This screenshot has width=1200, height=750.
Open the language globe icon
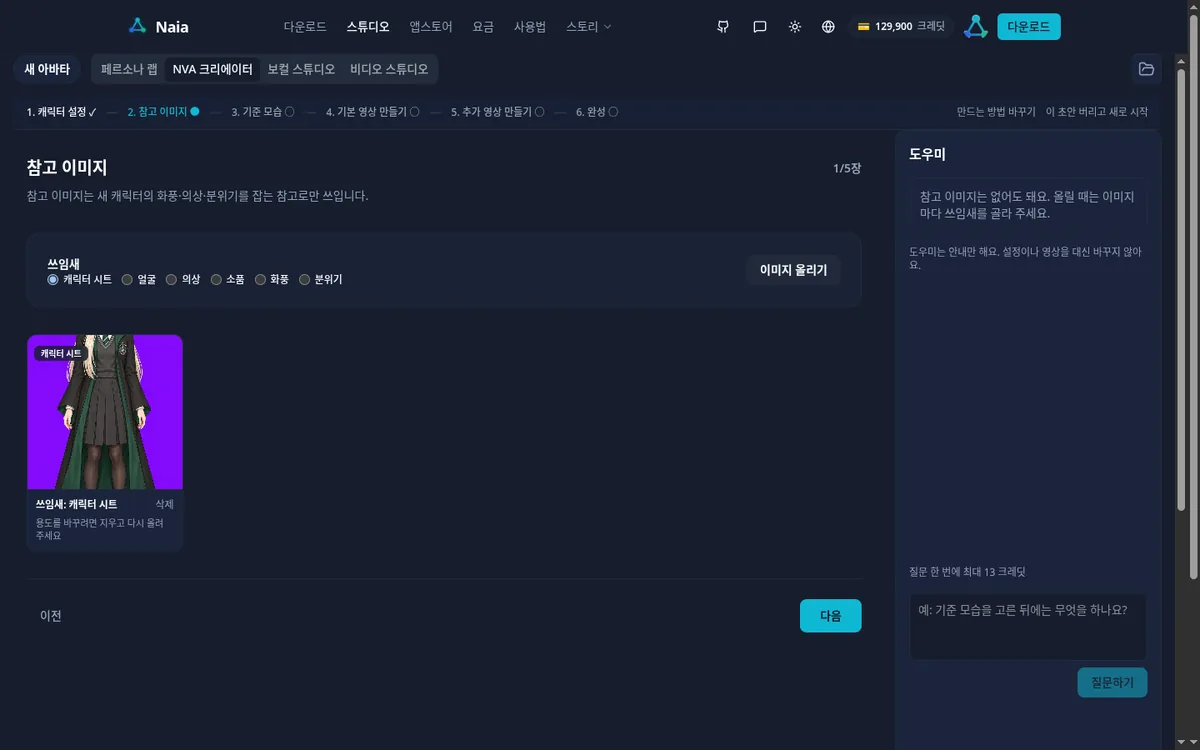pos(828,27)
